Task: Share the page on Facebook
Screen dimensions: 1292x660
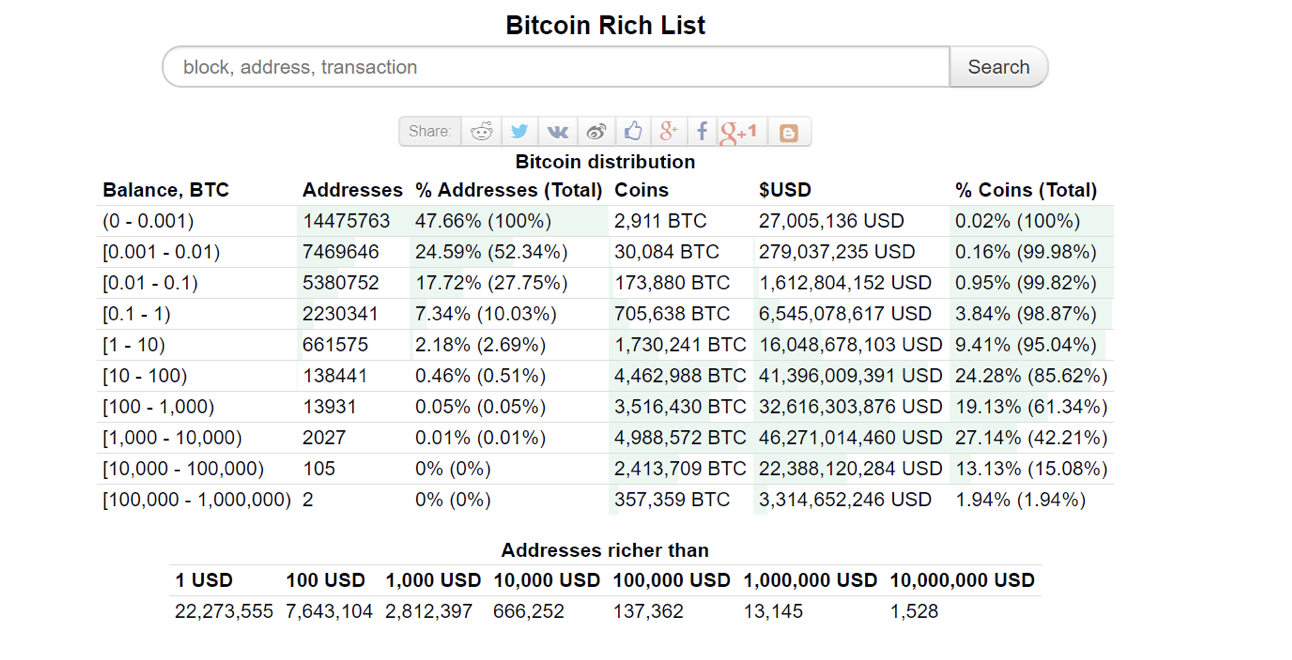Action: pos(702,130)
